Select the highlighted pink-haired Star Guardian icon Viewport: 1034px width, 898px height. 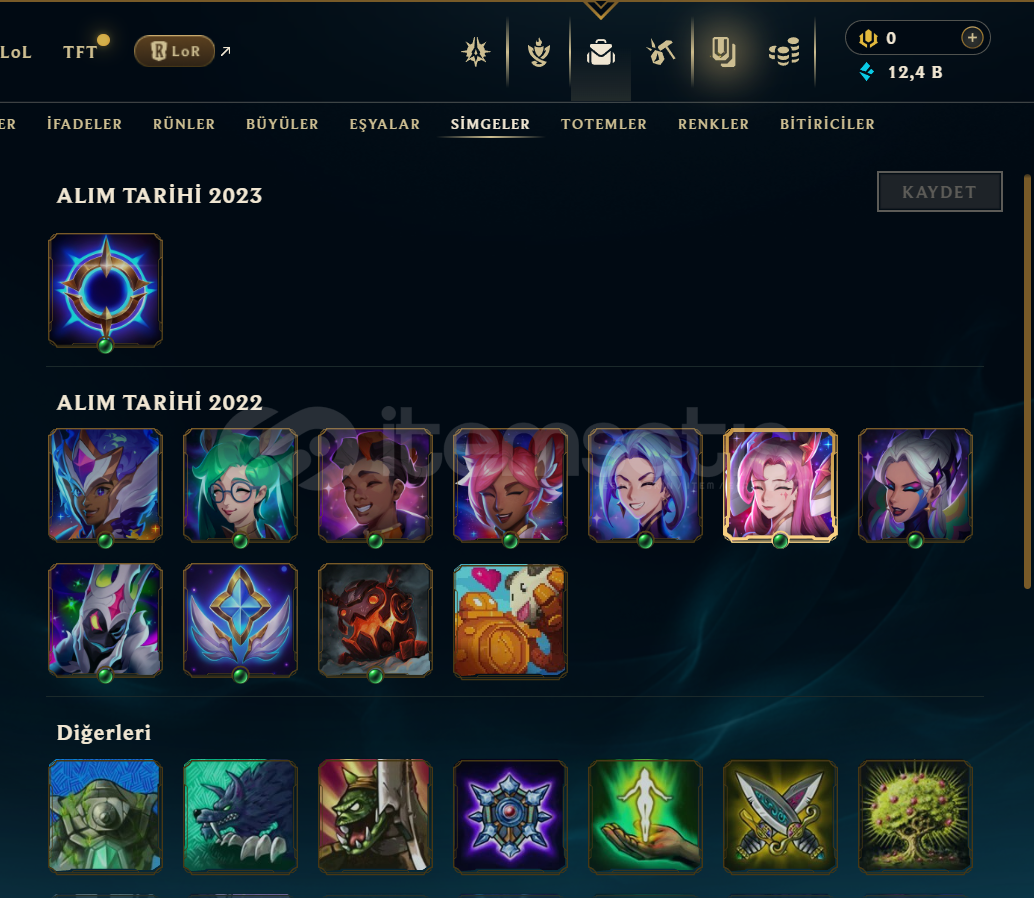tap(780, 485)
